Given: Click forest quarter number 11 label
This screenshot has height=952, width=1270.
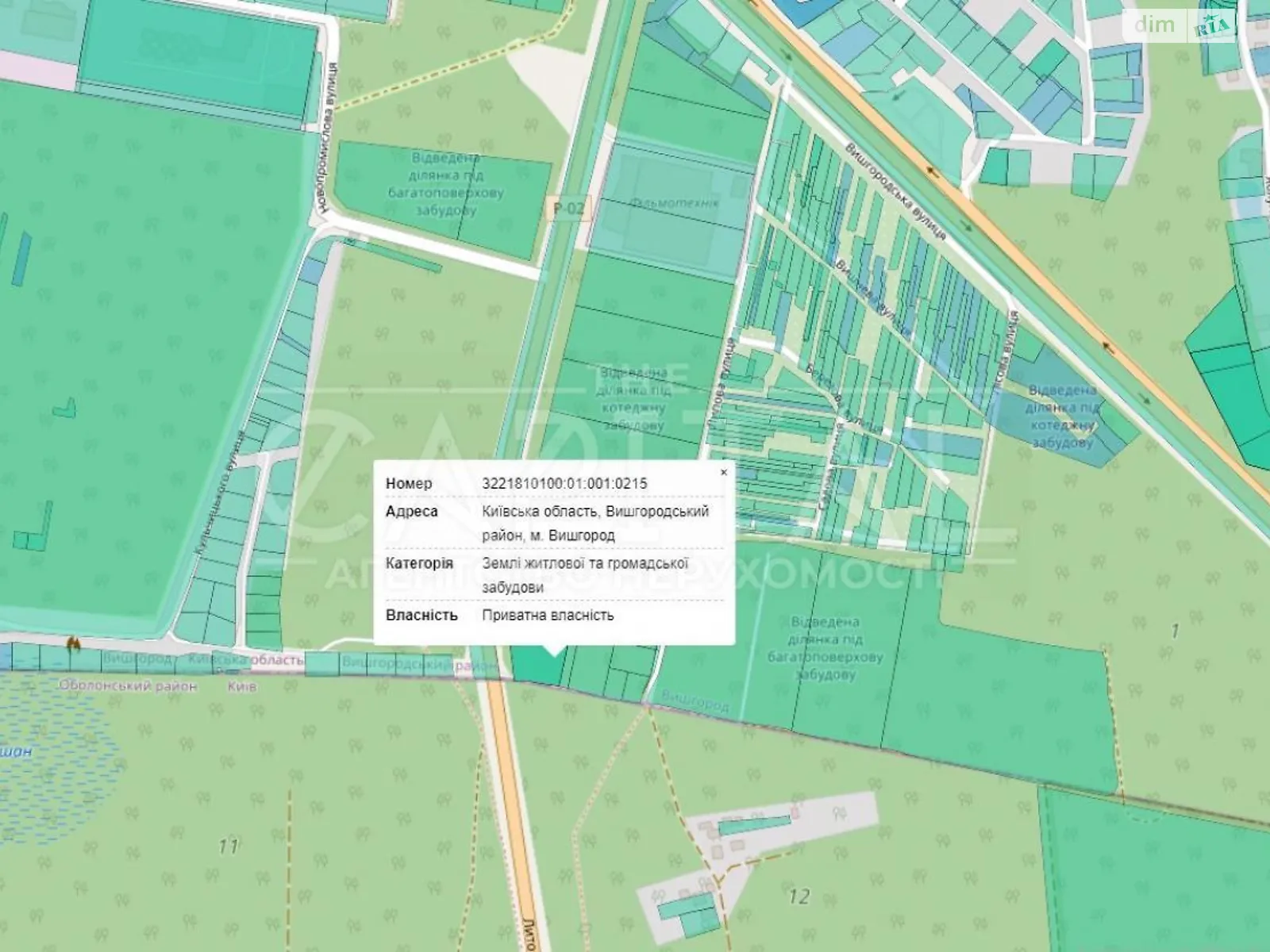Looking at the screenshot, I should pos(229,846).
